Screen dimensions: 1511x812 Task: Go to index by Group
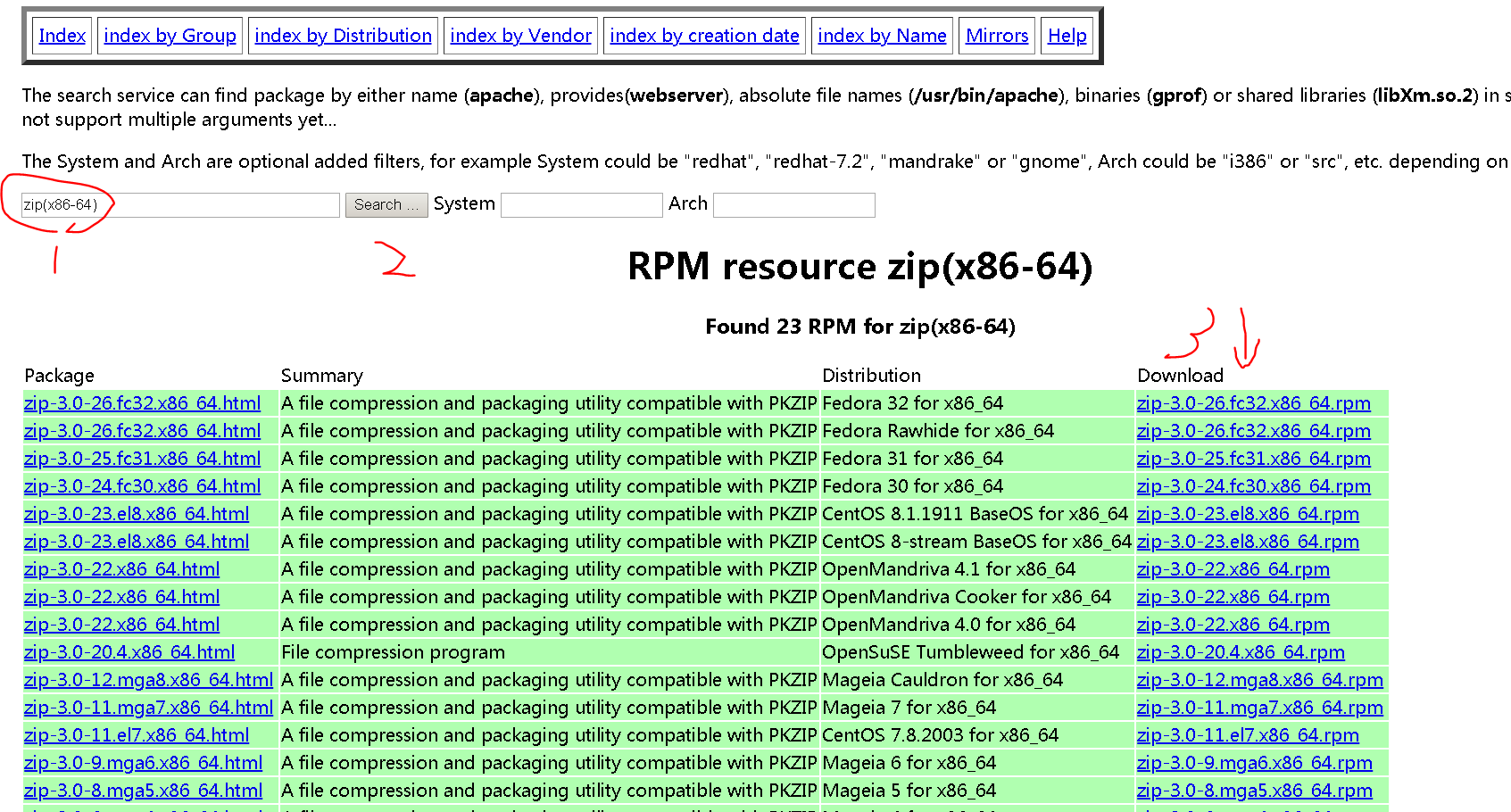click(x=170, y=36)
